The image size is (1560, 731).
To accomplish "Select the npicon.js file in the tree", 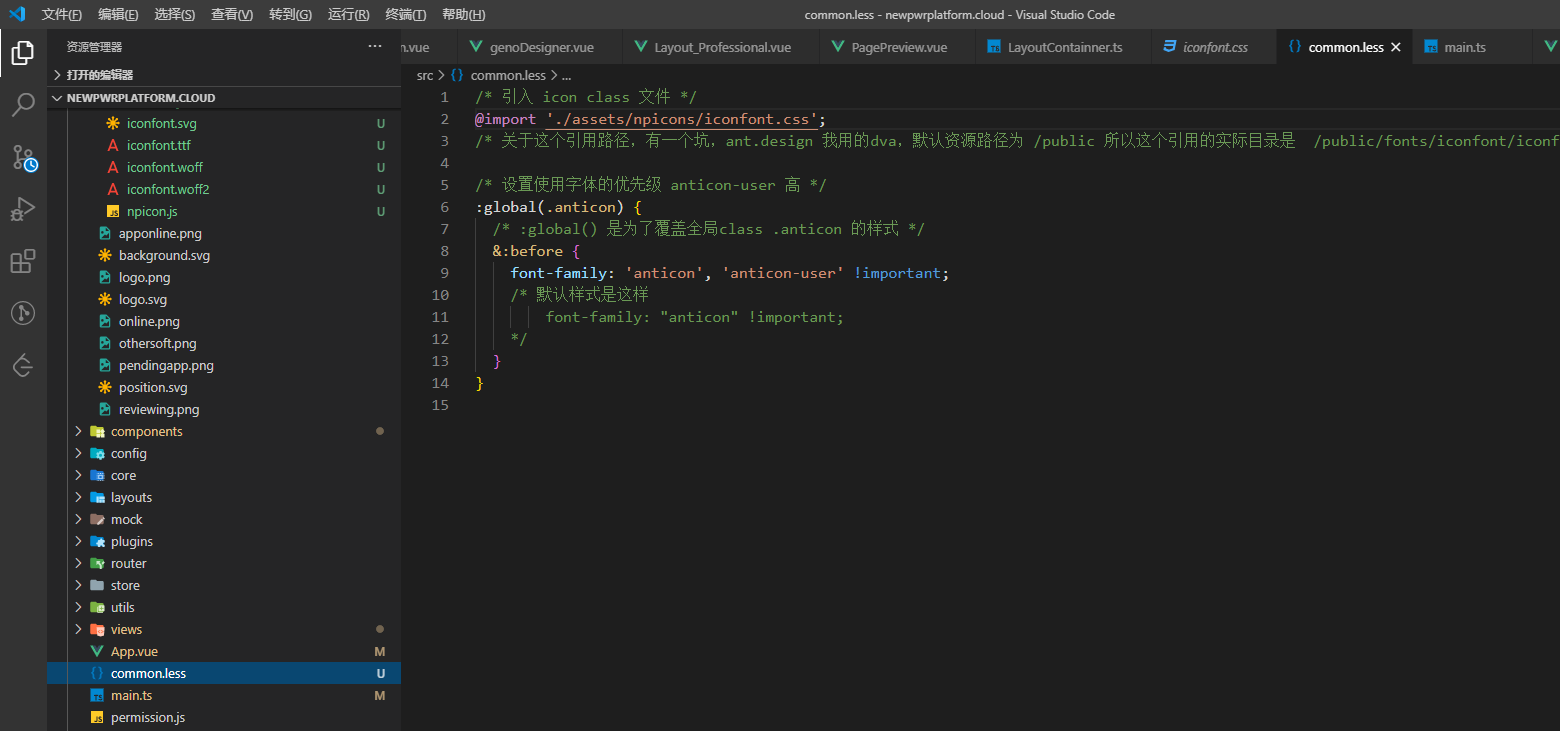I will [155, 211].
